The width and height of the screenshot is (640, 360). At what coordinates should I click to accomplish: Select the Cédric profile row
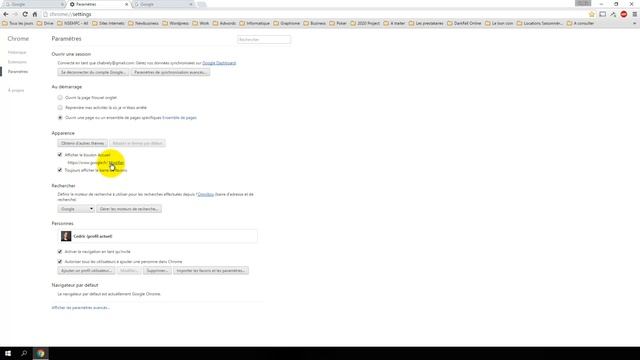click(x=158, y=236)
